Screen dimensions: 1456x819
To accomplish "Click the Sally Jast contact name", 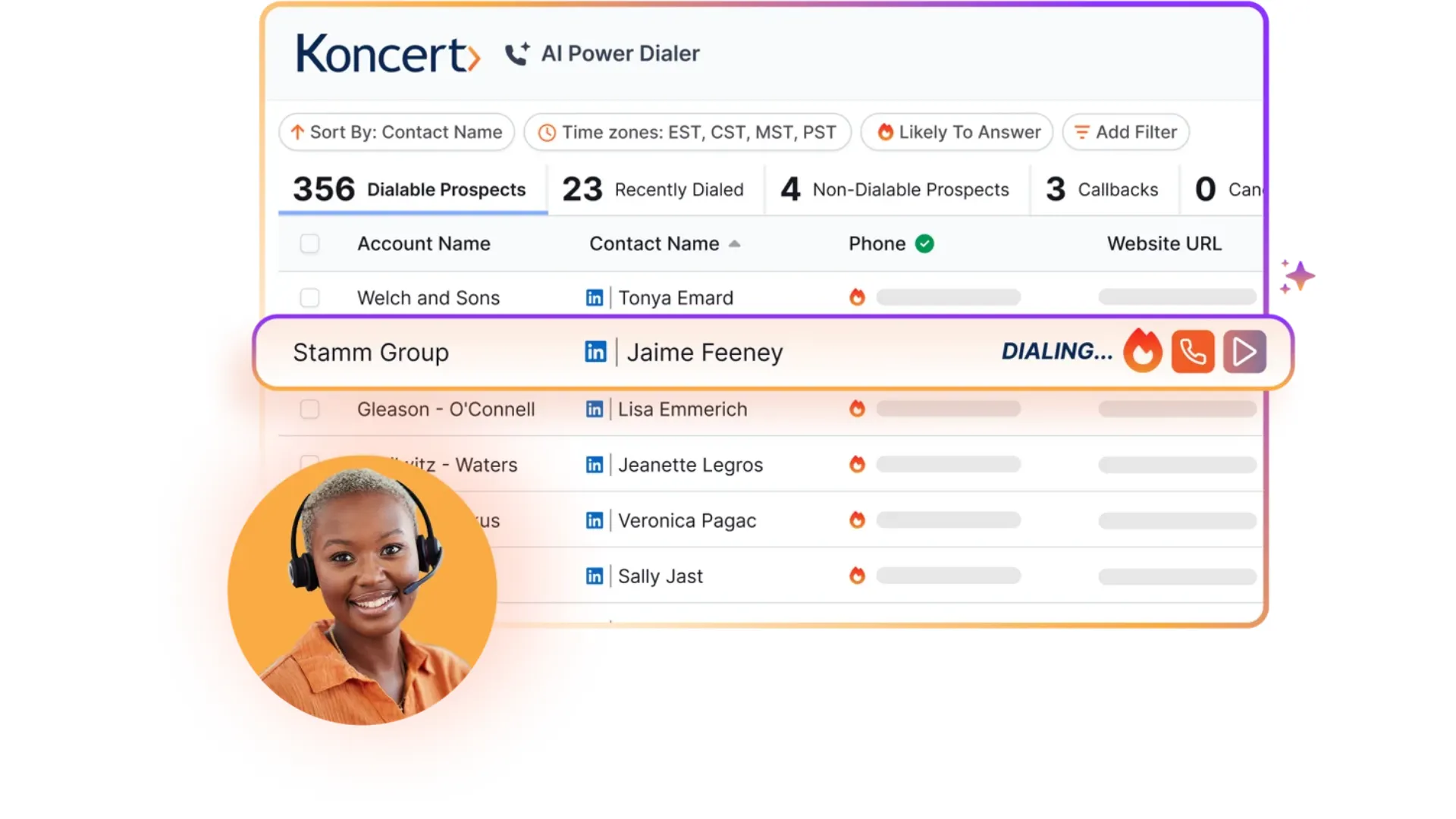I will point(661,576).
